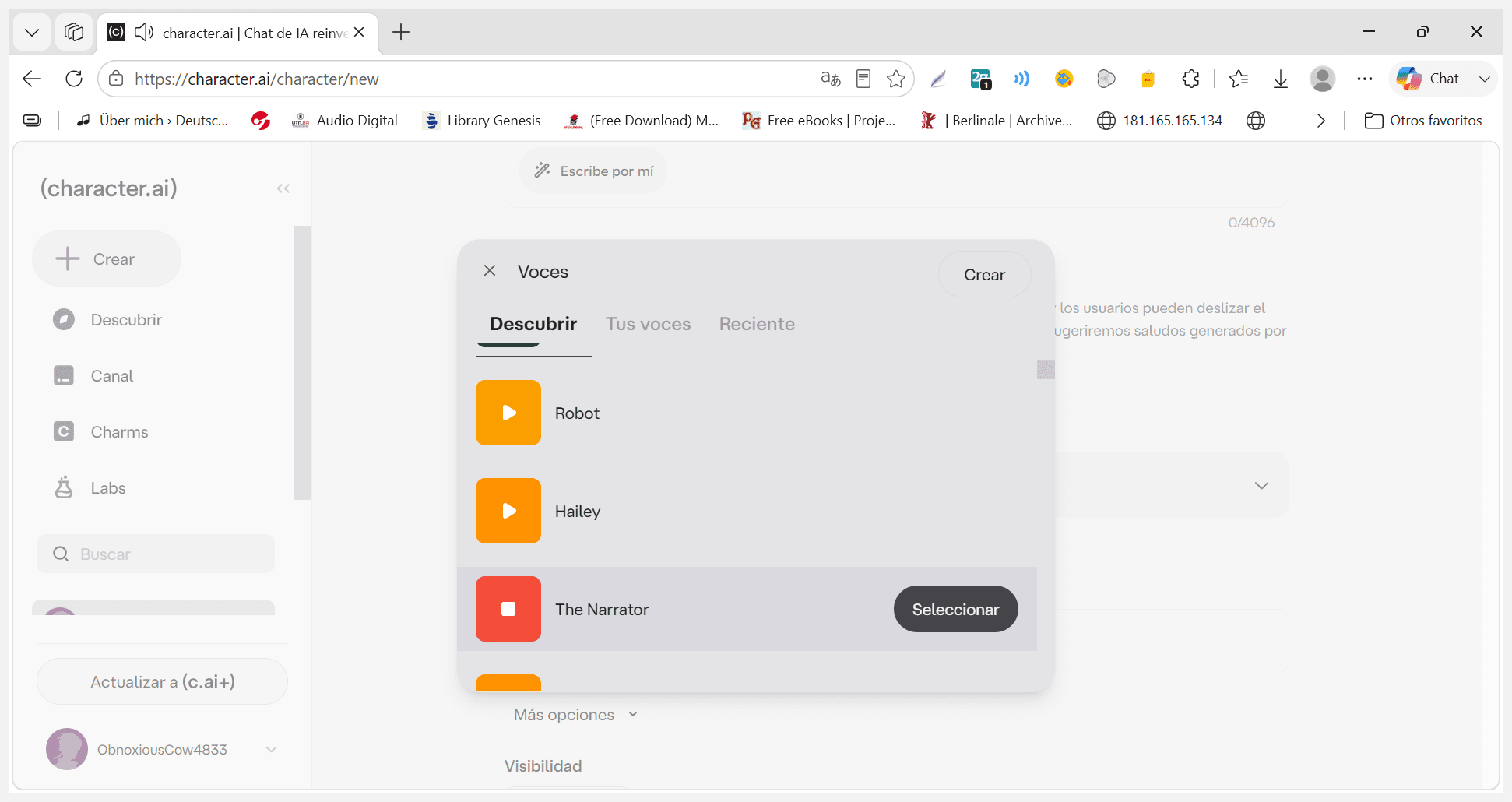Open Otros favoritos folder

coord(1423,121)
